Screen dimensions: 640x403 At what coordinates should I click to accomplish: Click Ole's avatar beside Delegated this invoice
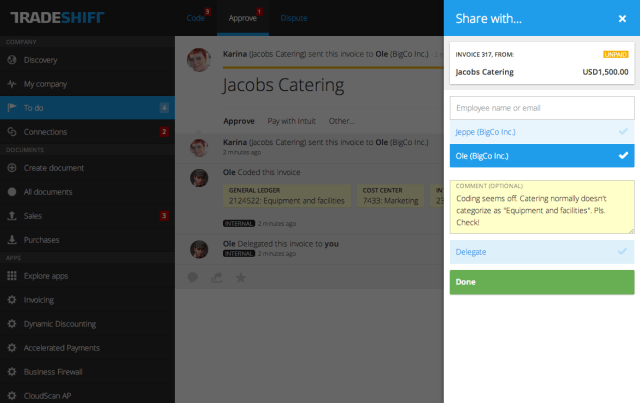(x=199, y=249)
